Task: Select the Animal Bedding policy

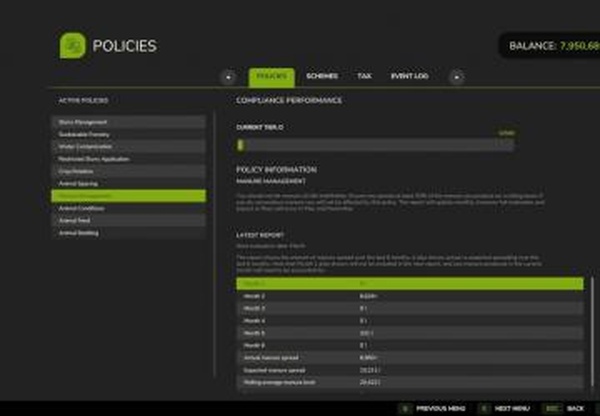Action: coord(129,233)
